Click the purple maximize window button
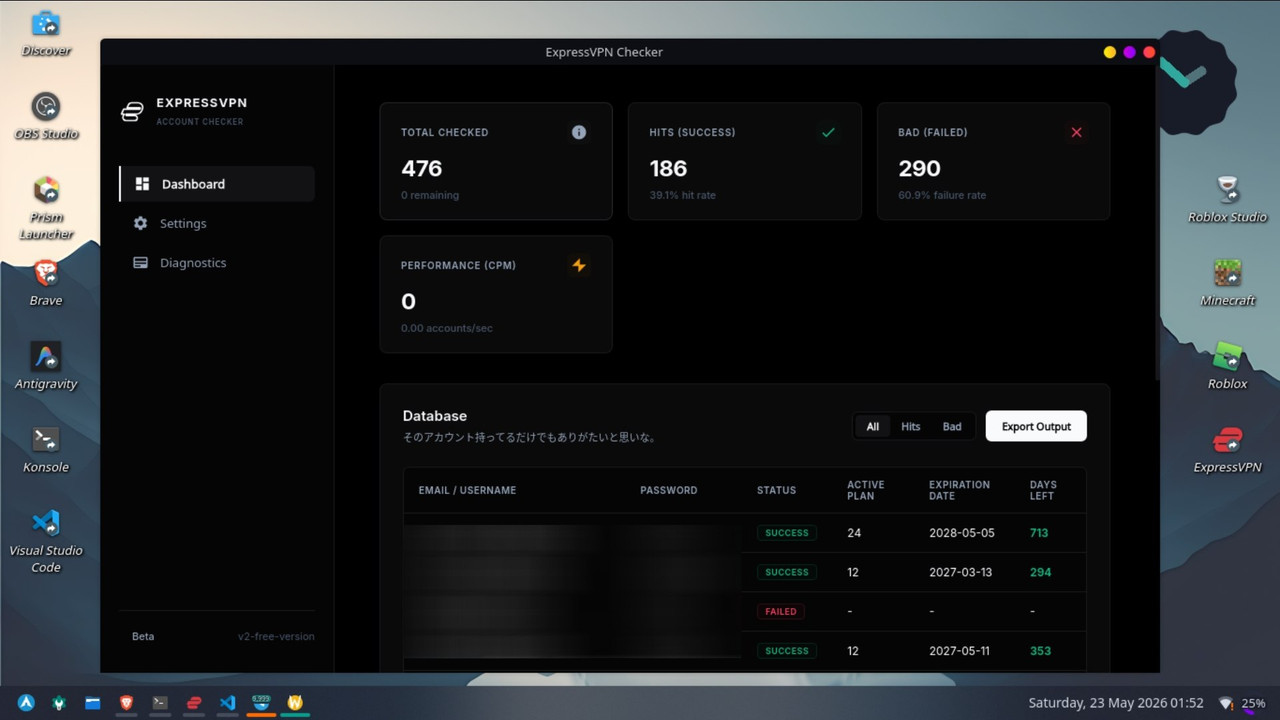This screenshot has width=1280, height=720. [1129, 52]
